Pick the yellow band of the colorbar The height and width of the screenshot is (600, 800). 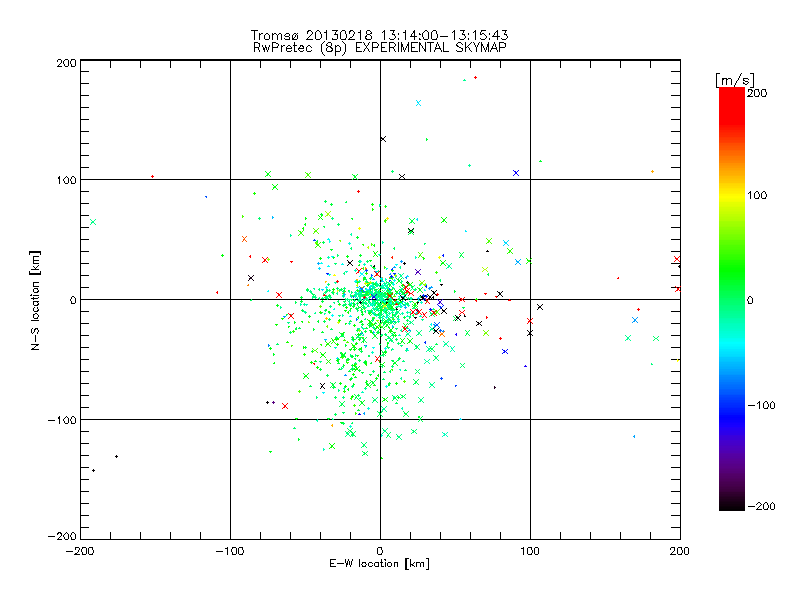[x=732, y=195]
